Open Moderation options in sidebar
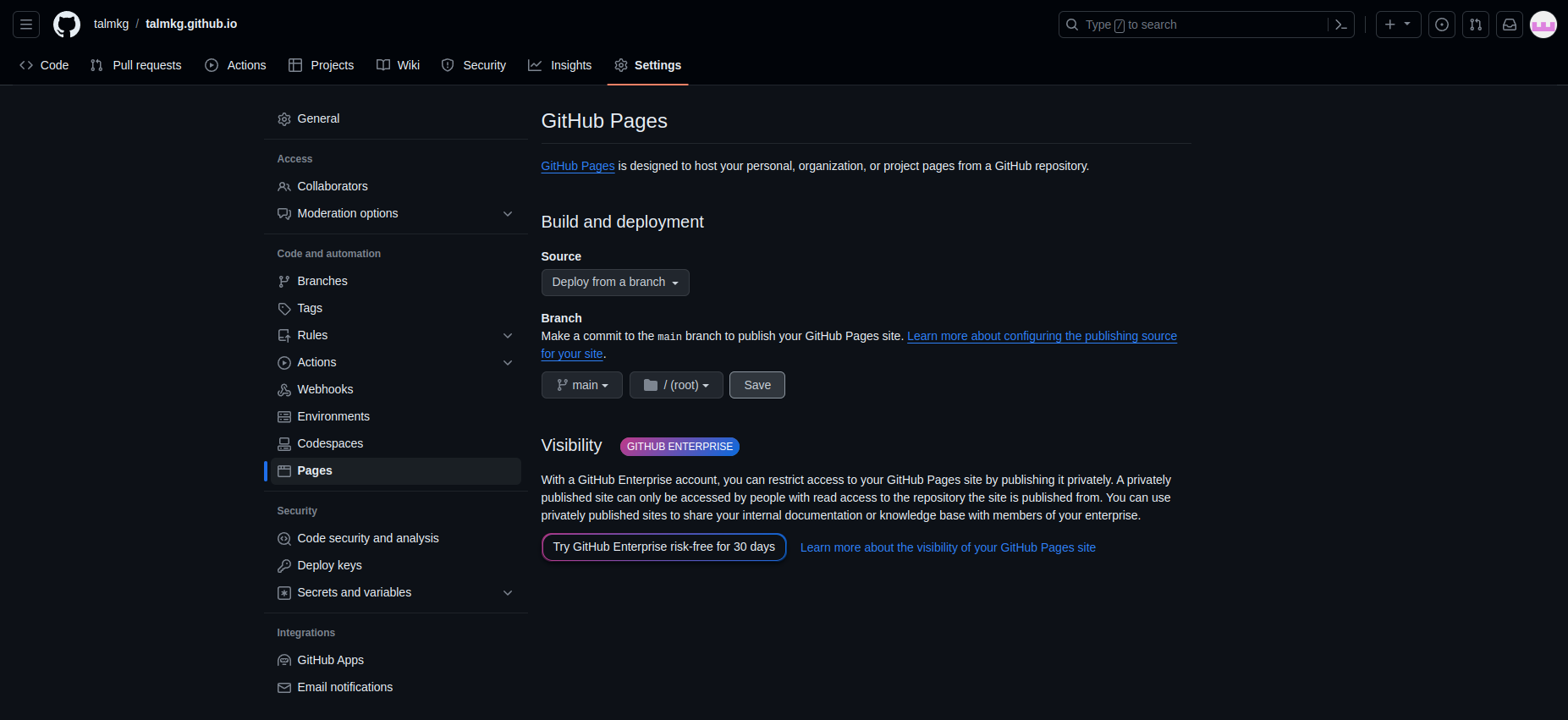 [x=396, y=214]
